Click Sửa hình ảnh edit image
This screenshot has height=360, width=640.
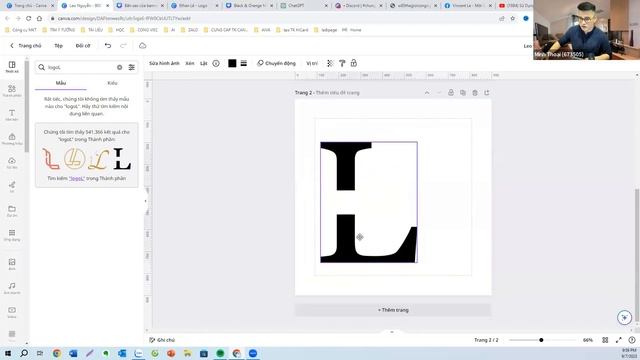[x=164, y=63]
